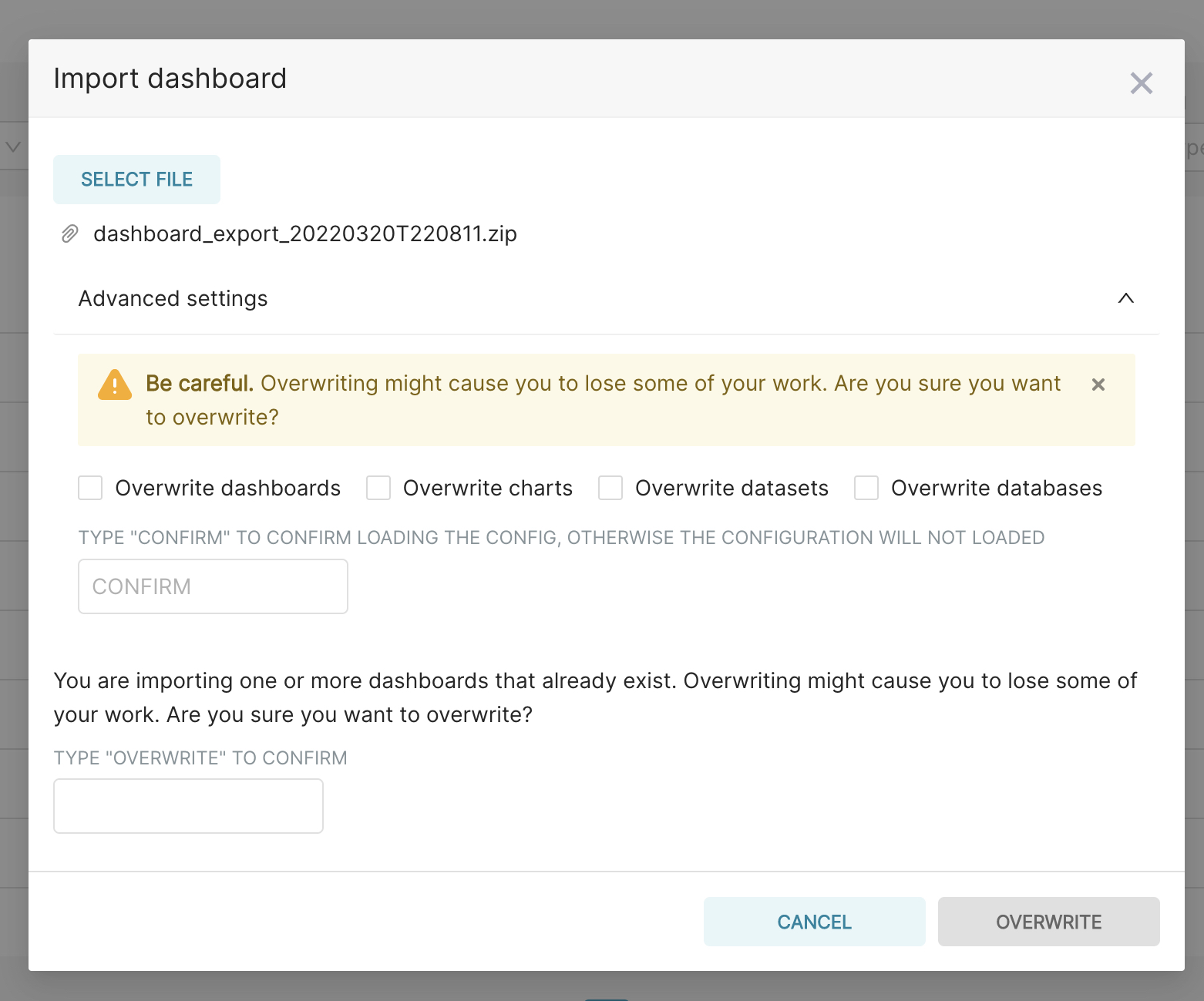Focus the OVERWRITE confirmation input field
The image size is (1204, 1001).
[188, 806]
